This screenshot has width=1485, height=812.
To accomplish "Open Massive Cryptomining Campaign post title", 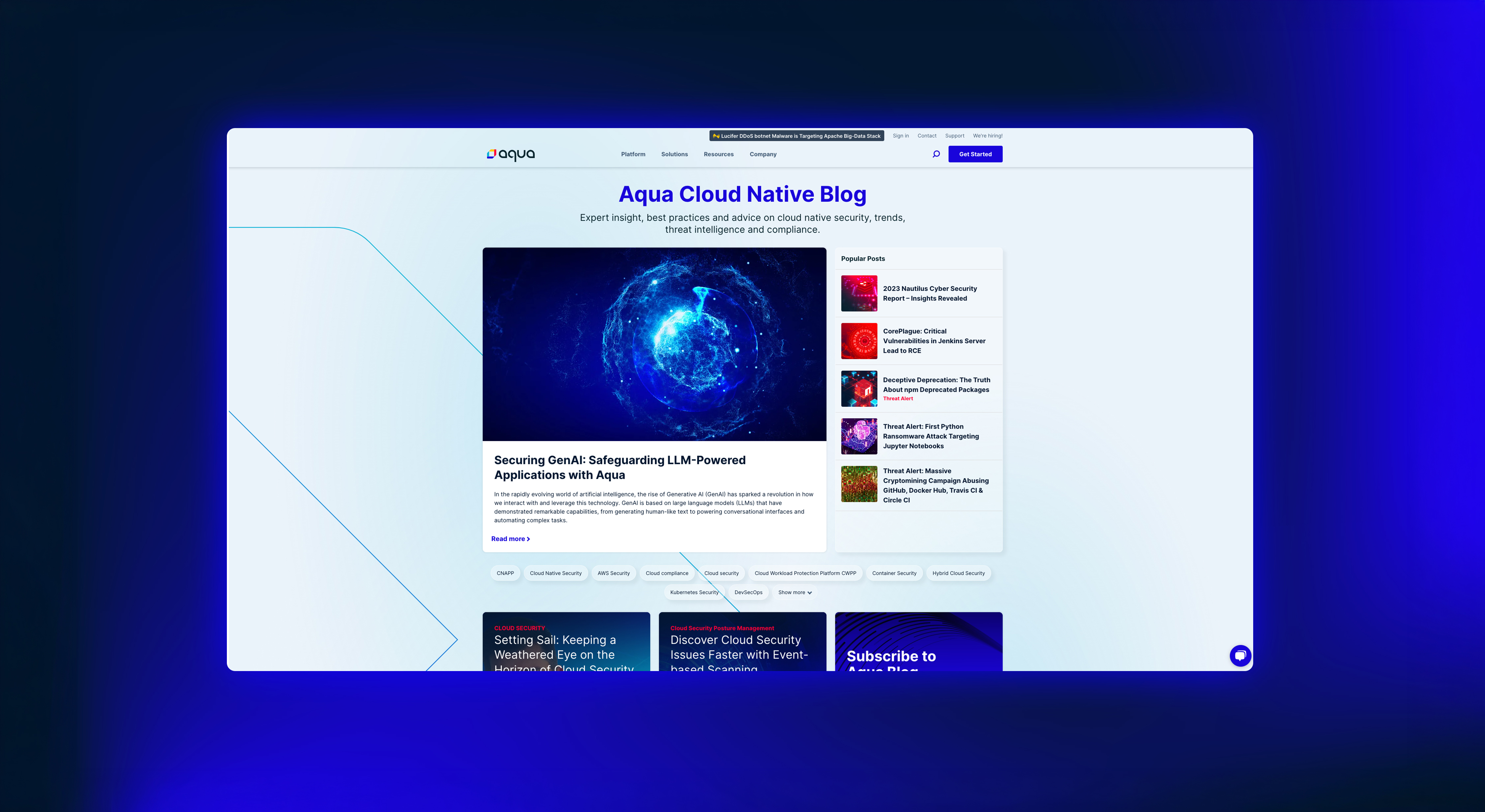I will (x=936, y=485).
